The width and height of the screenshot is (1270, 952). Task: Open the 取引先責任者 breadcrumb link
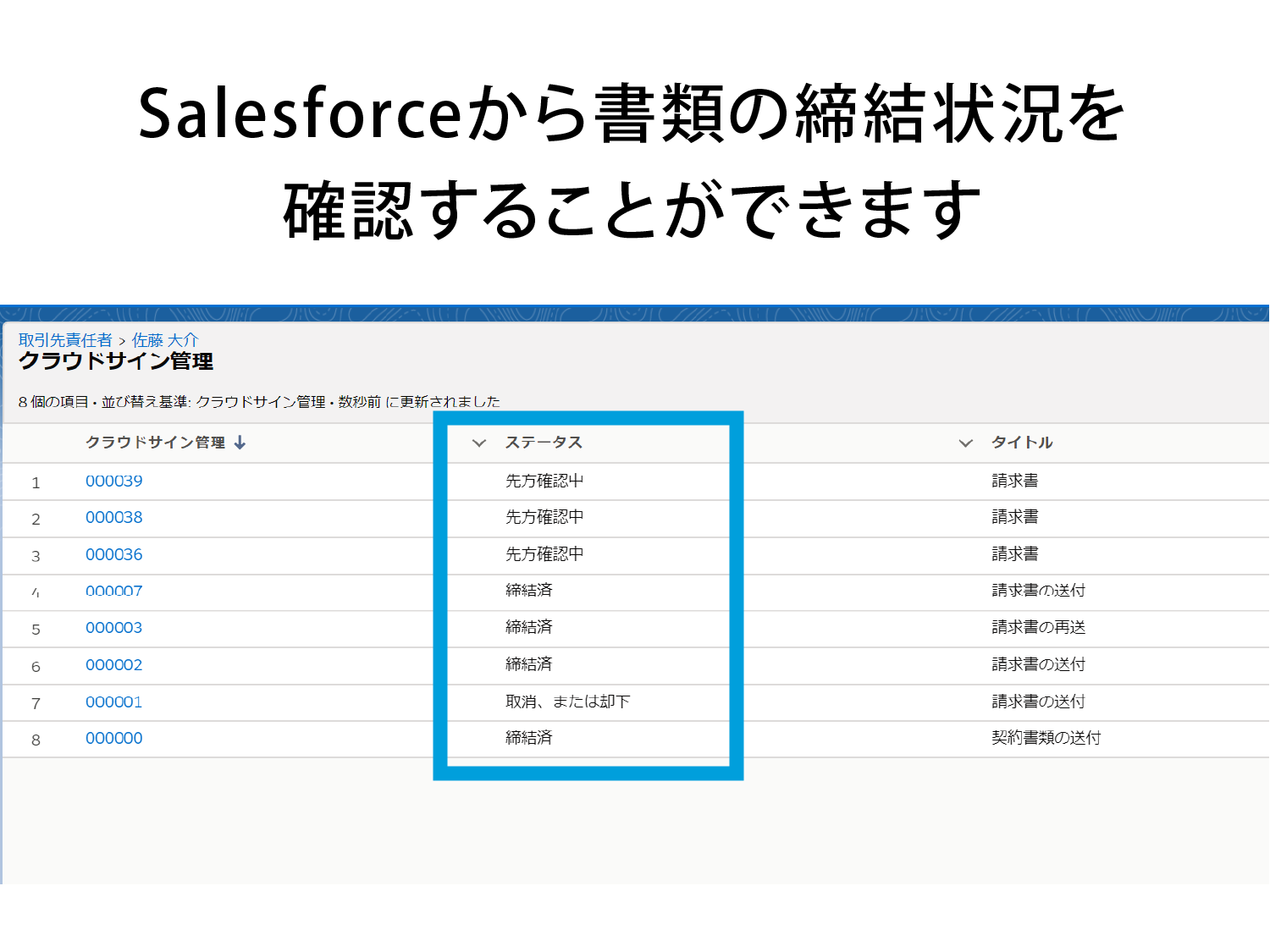pyautogui.click(x=65, y=340)
